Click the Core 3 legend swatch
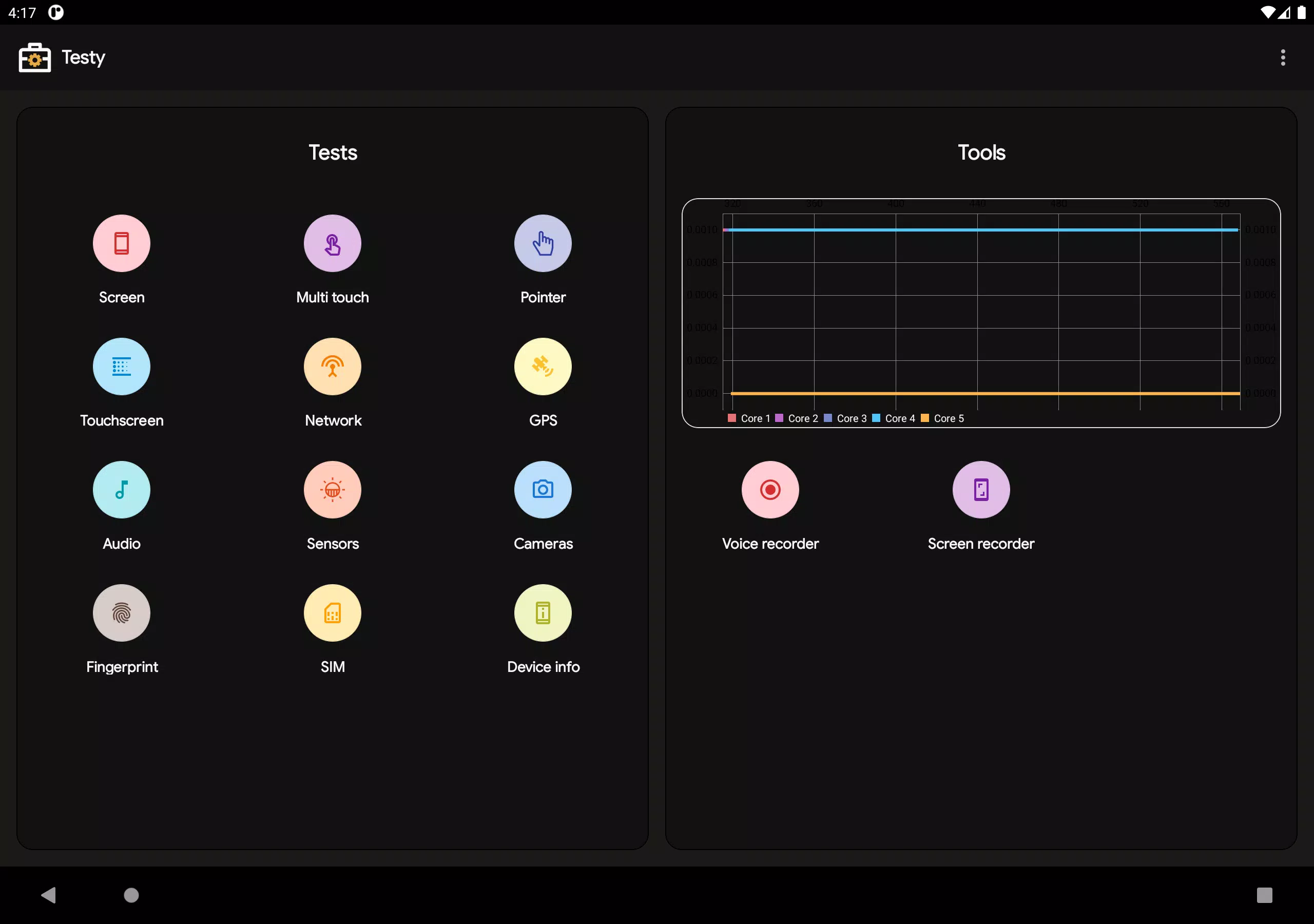Viewport: 1314px width, 924px height. [827, 418]
